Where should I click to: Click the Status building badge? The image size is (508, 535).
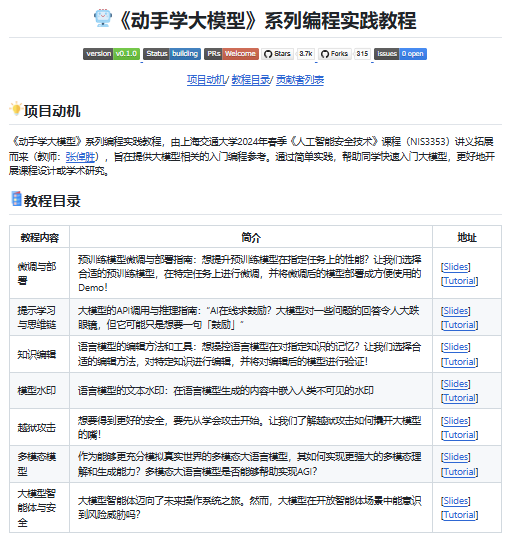[x=172, y=54]
